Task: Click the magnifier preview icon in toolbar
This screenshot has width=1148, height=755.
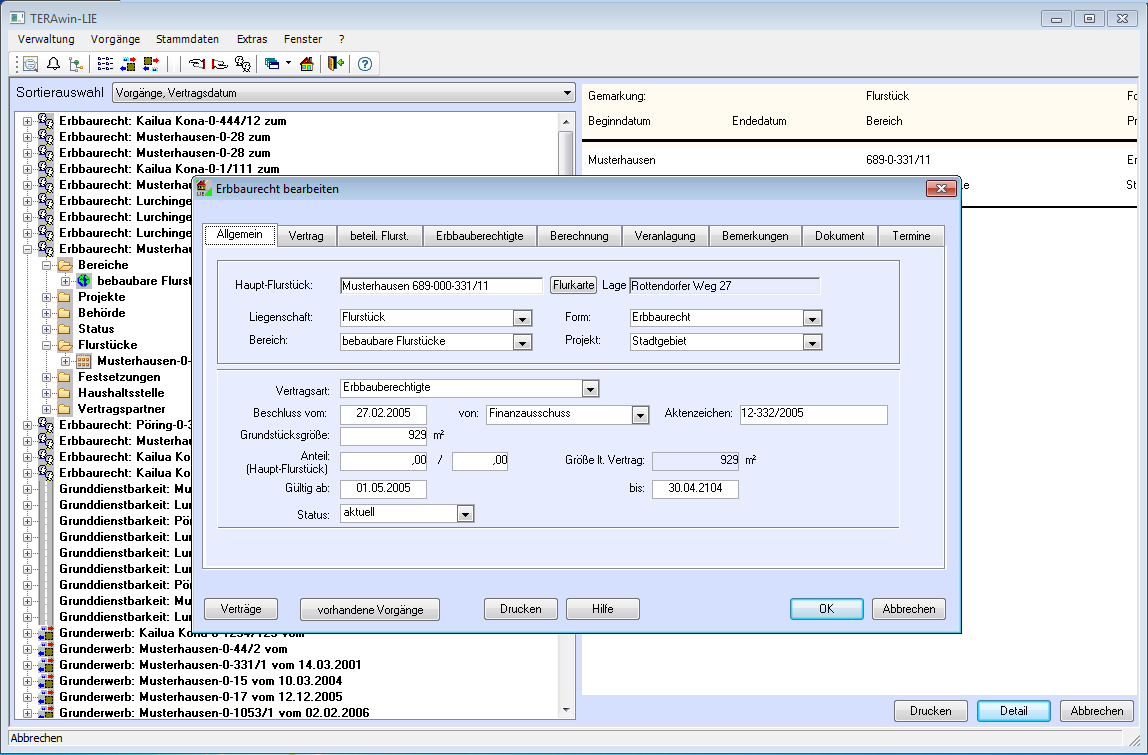Action: click(30, 64)
